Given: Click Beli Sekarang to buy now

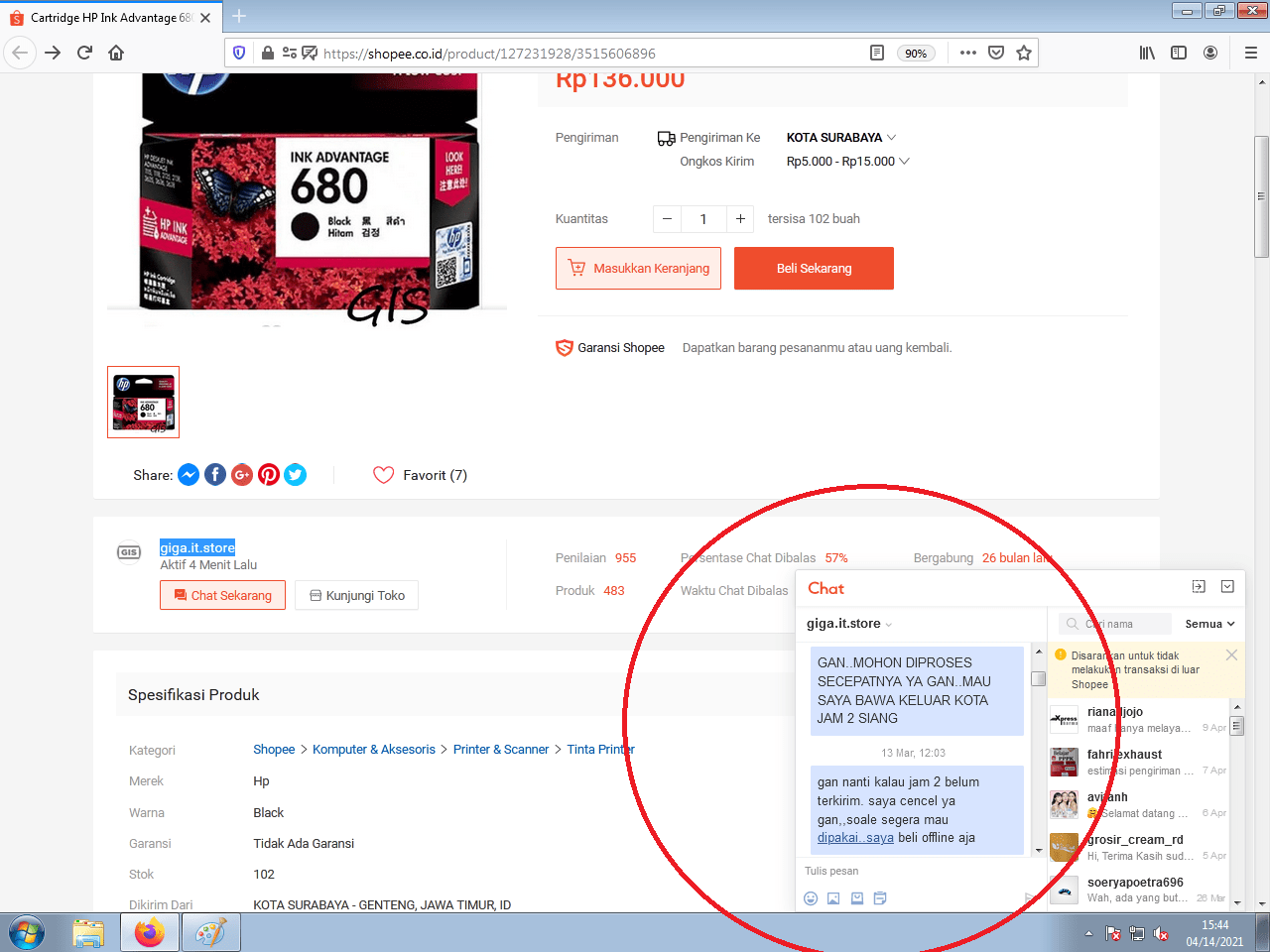Looking at the screenshot, I should [814, 268].
